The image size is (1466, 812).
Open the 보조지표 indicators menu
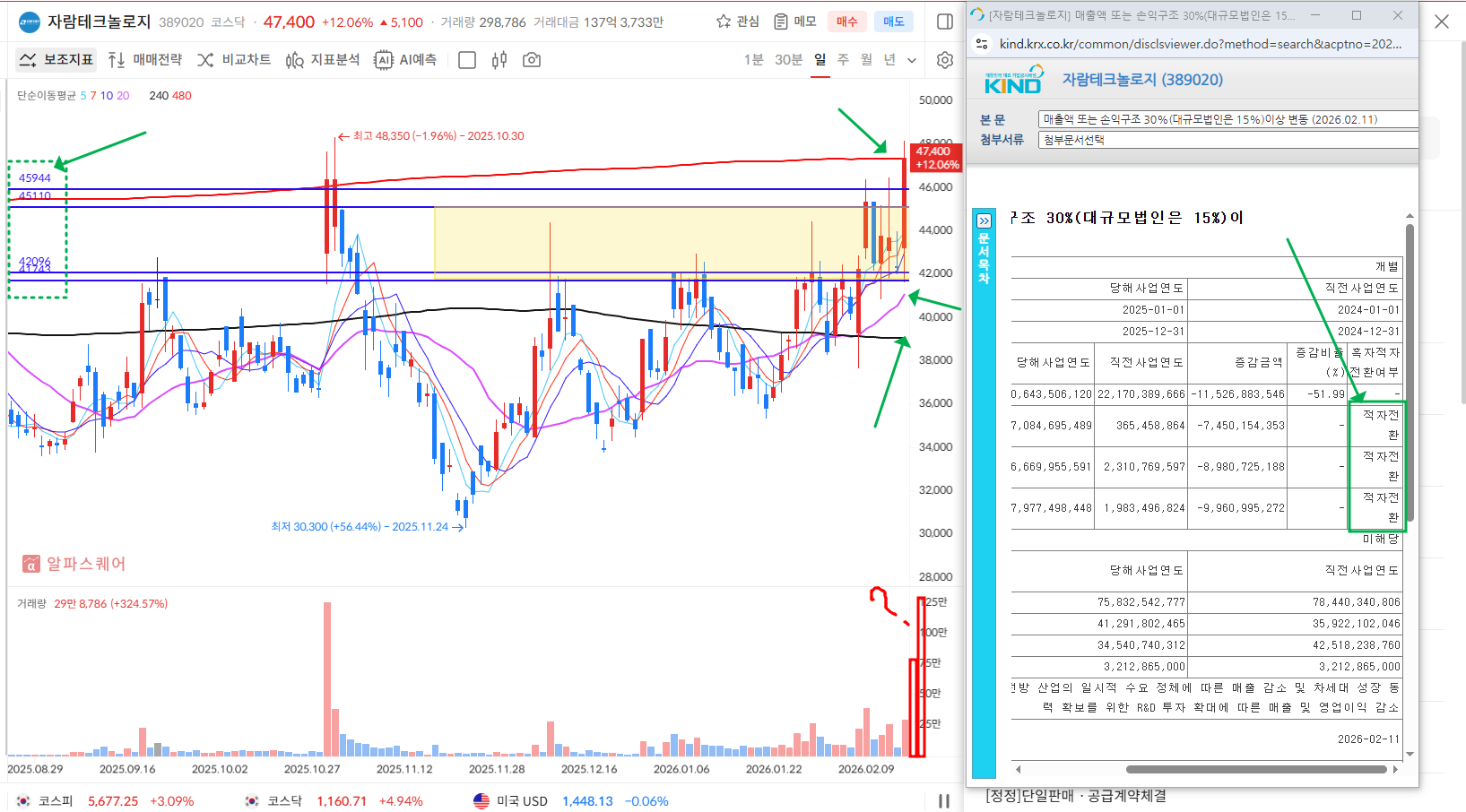(56, 60)
